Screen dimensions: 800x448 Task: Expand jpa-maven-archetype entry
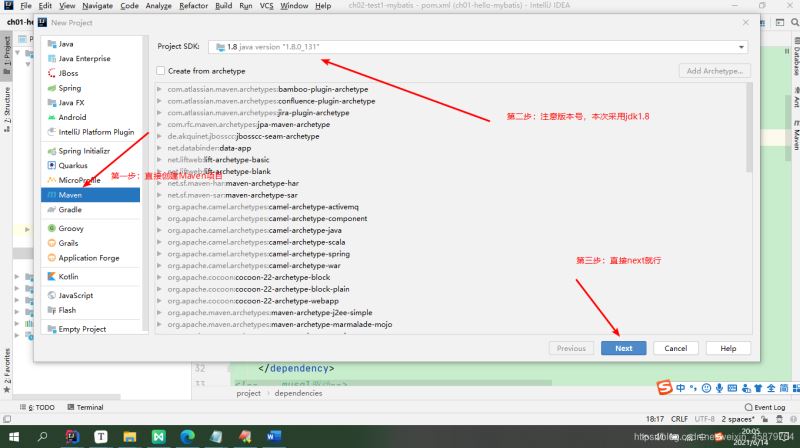click(x=159, y=125)
